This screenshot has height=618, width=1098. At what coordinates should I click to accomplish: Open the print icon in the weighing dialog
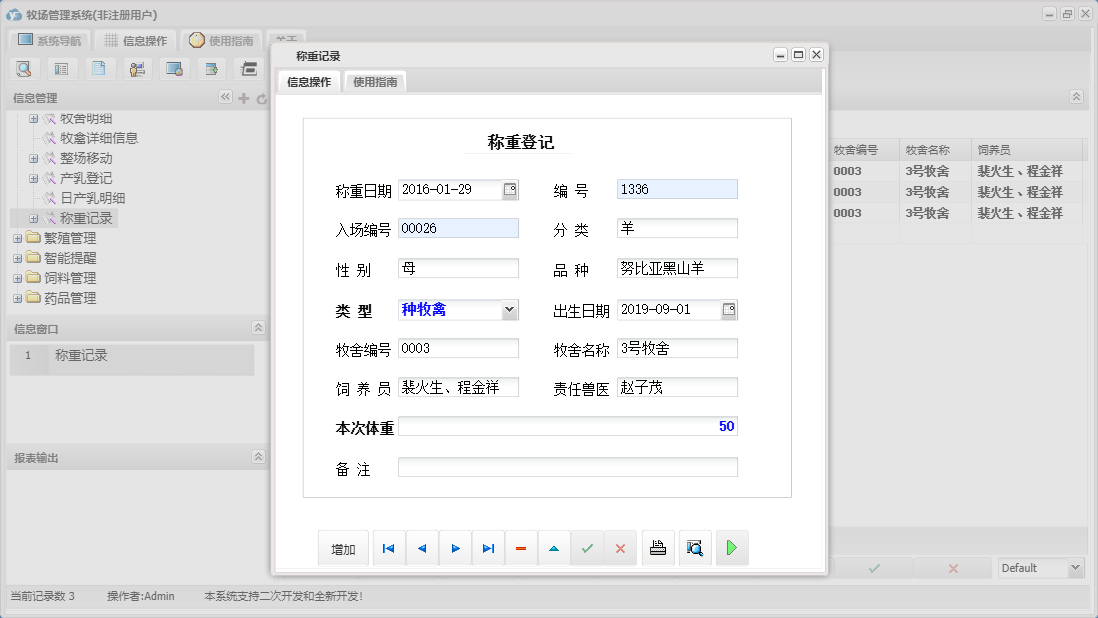(657, 548)
